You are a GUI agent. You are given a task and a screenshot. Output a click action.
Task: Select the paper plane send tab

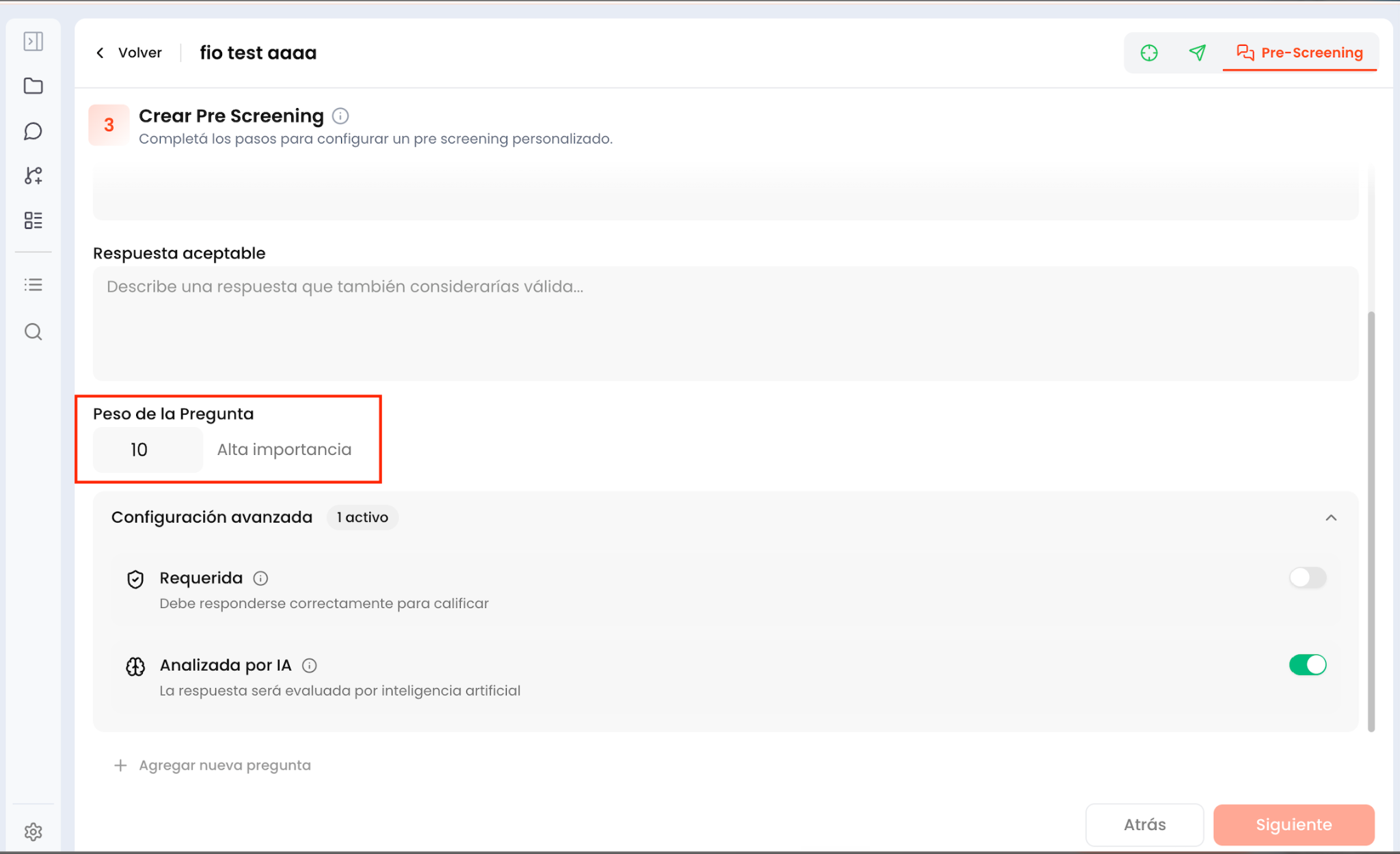pyautogui.click(x=1197, y=53)
